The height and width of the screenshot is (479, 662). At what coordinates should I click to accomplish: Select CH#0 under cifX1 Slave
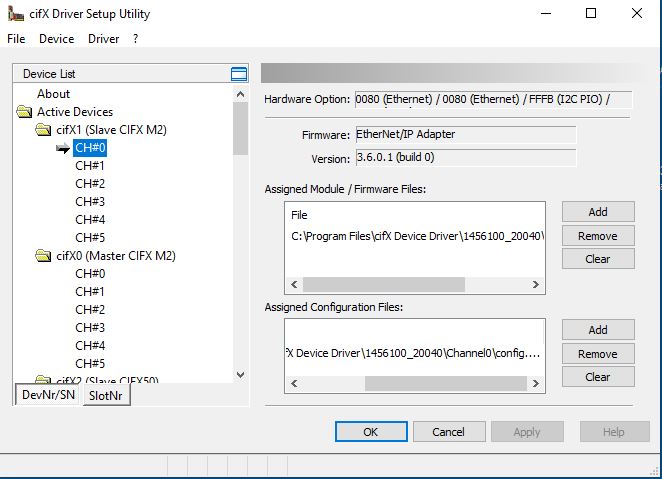(90, 148)
